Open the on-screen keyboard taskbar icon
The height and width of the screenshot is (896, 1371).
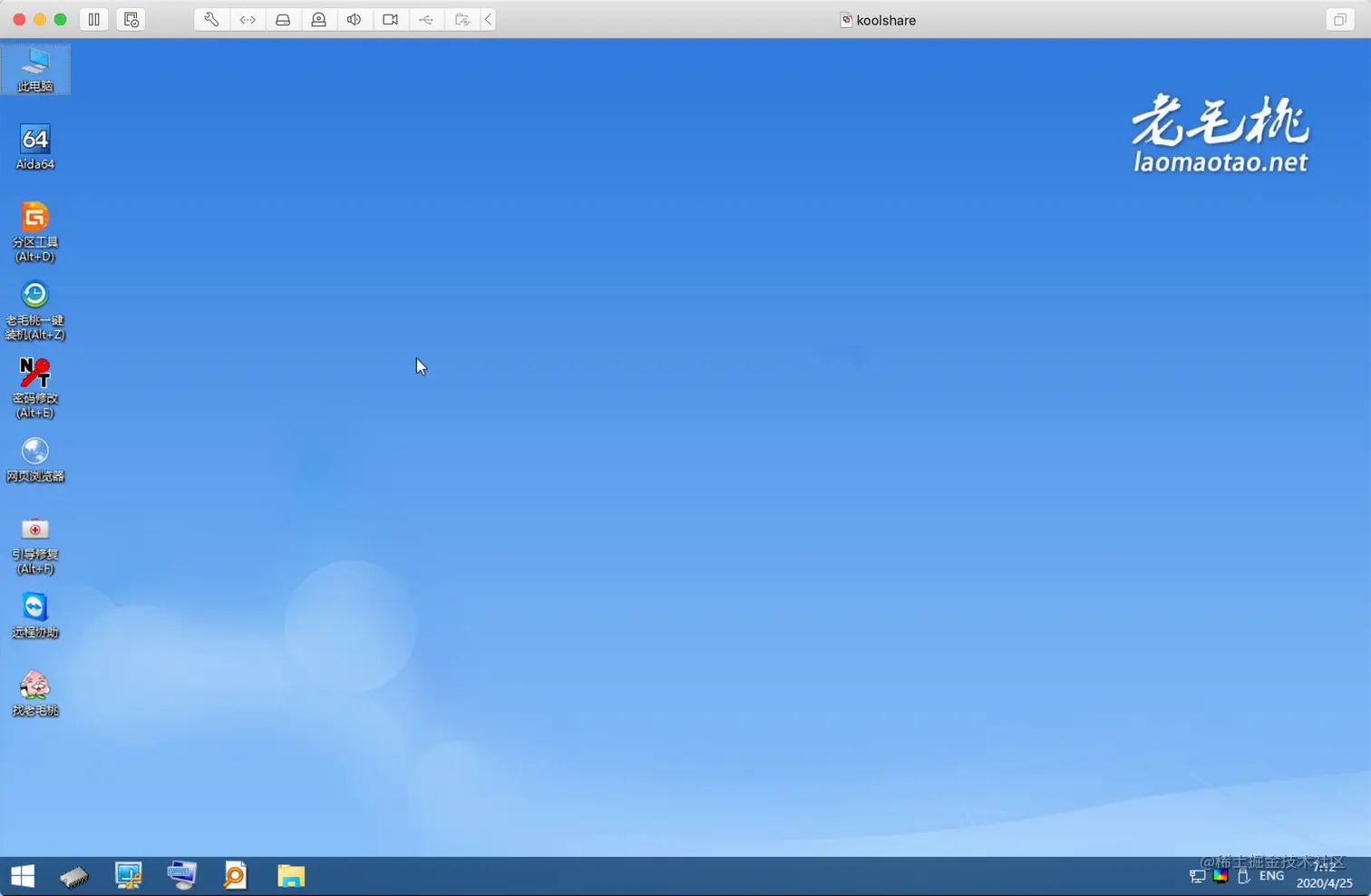point(181,876)
